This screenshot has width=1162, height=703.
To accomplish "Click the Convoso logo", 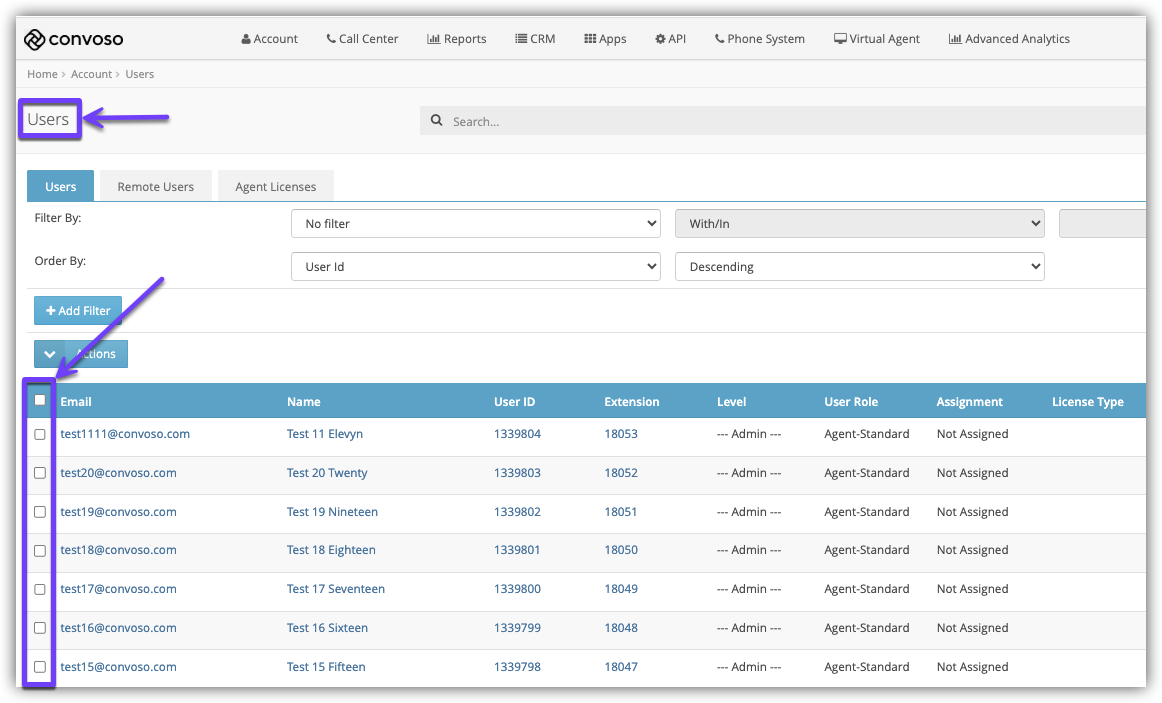I will pyautogui.click(x=73, y=39).
